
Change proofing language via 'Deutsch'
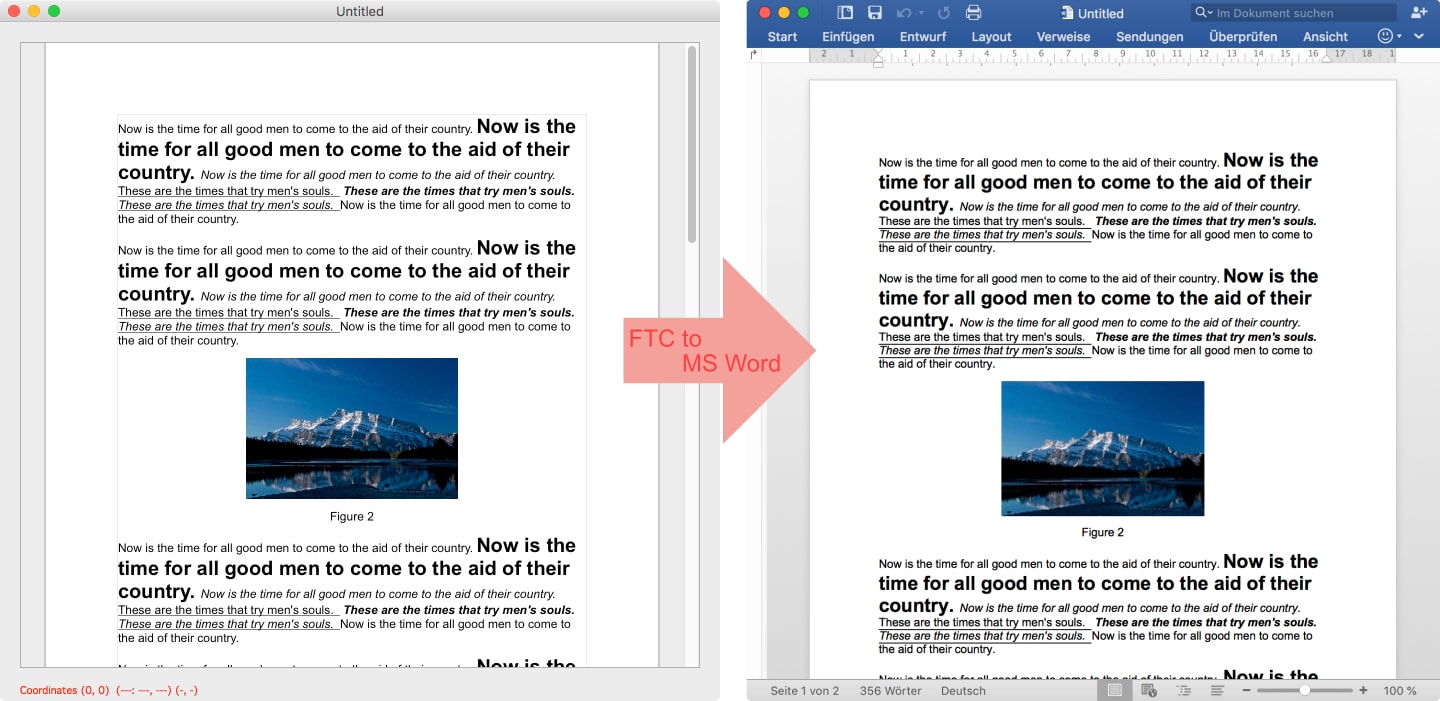963,691
